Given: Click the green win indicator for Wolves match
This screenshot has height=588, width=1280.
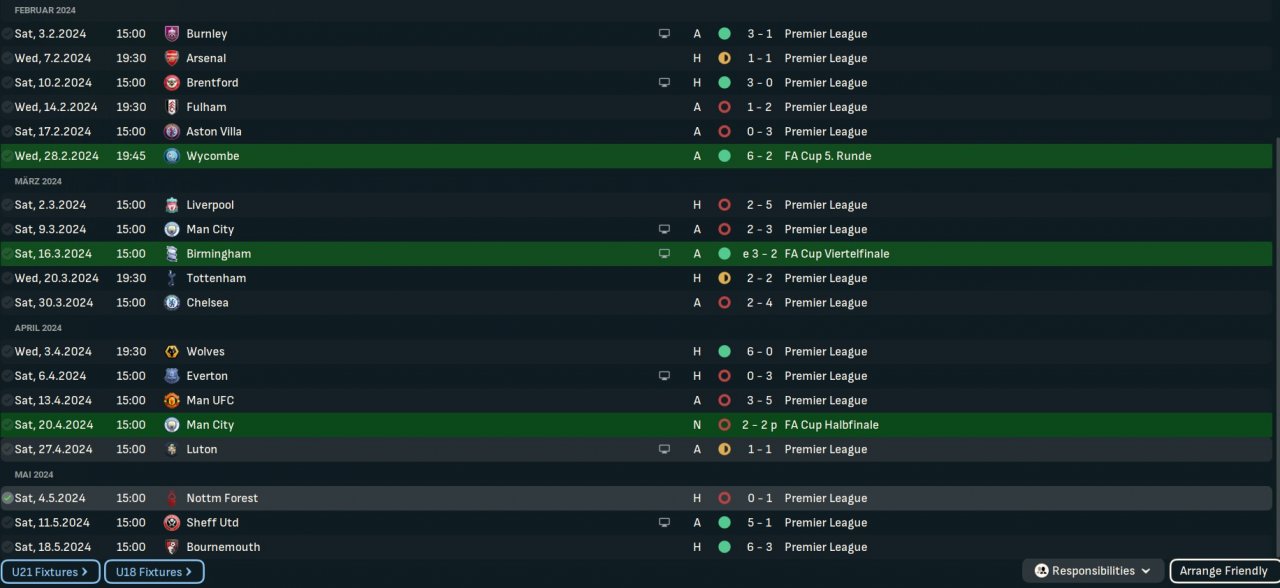Looking at the screenshot, I should (724, 352).
